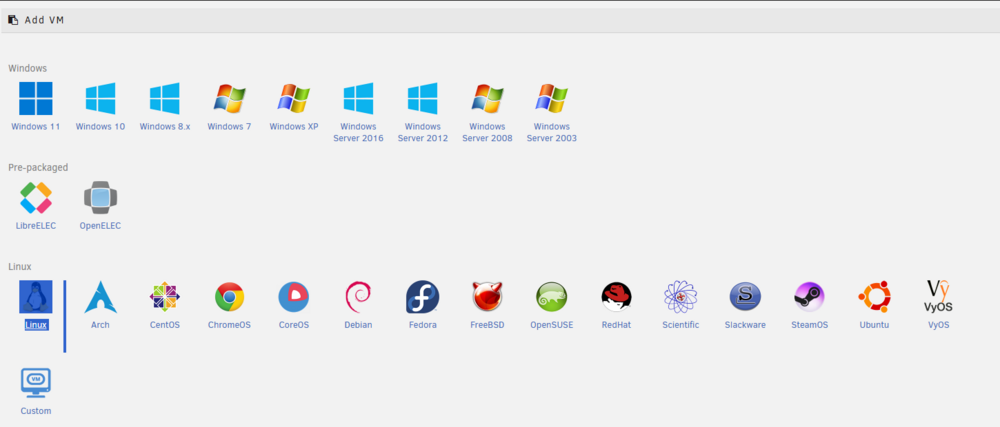Click the Windows 10 text link
Viewport: 1000px width, 427px height.
[x=100, y=126]
